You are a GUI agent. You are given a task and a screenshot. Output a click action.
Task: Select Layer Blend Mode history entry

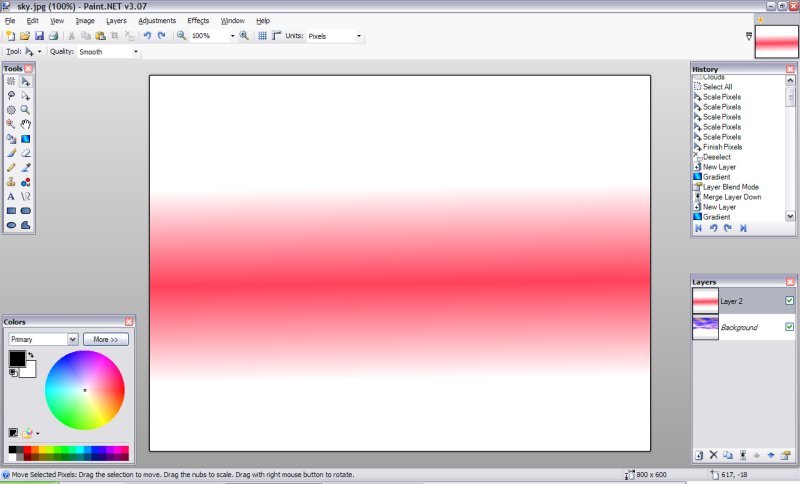click(x=730, y=187)
